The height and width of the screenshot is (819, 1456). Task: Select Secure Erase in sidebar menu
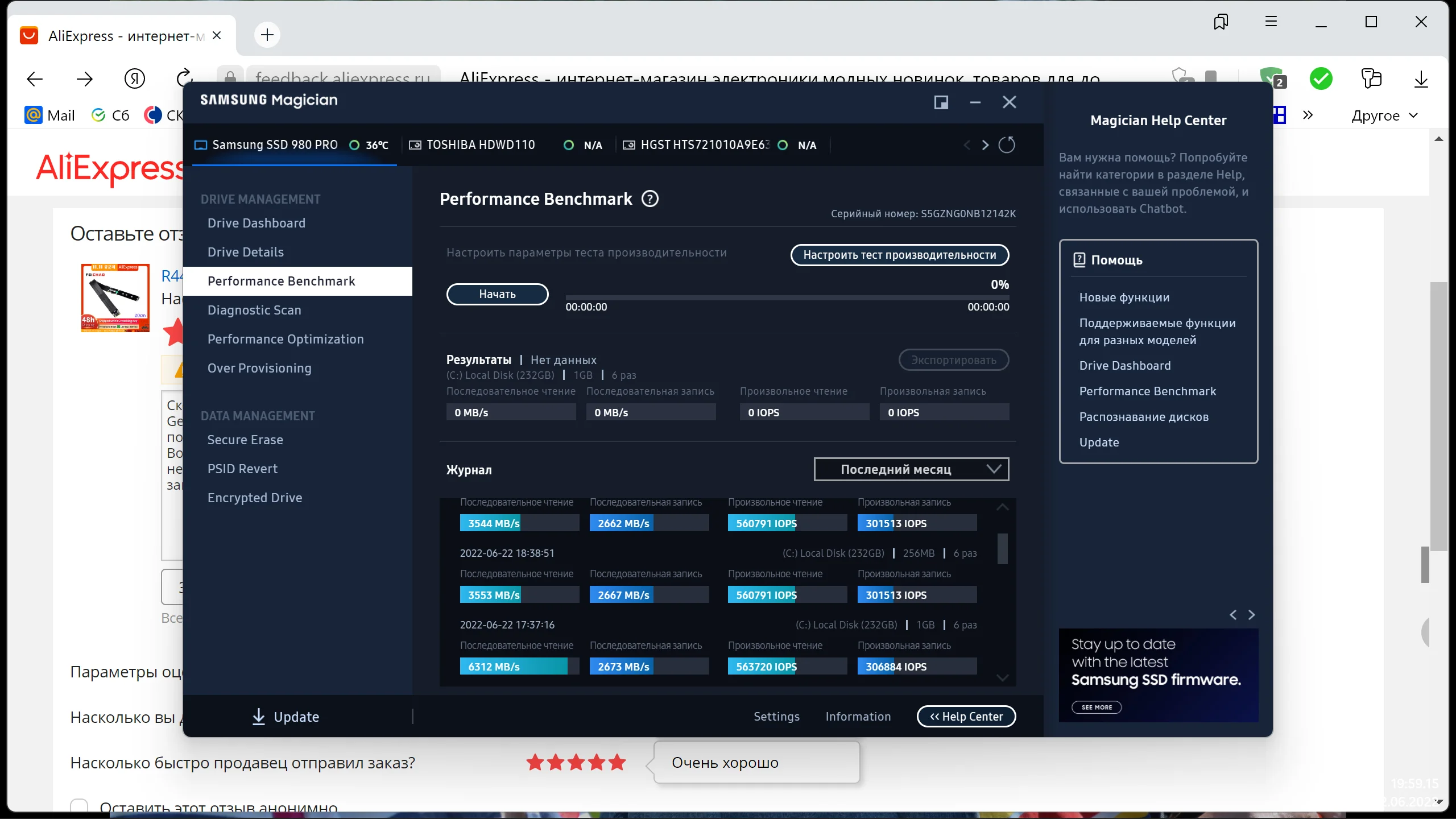tap(245, 440)
